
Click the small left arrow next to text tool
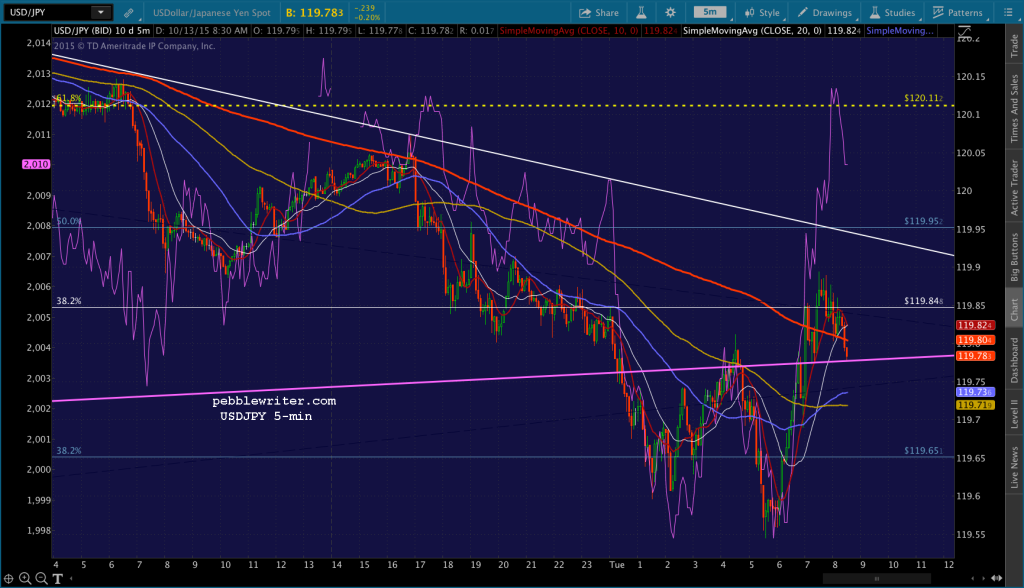[71, 578]
